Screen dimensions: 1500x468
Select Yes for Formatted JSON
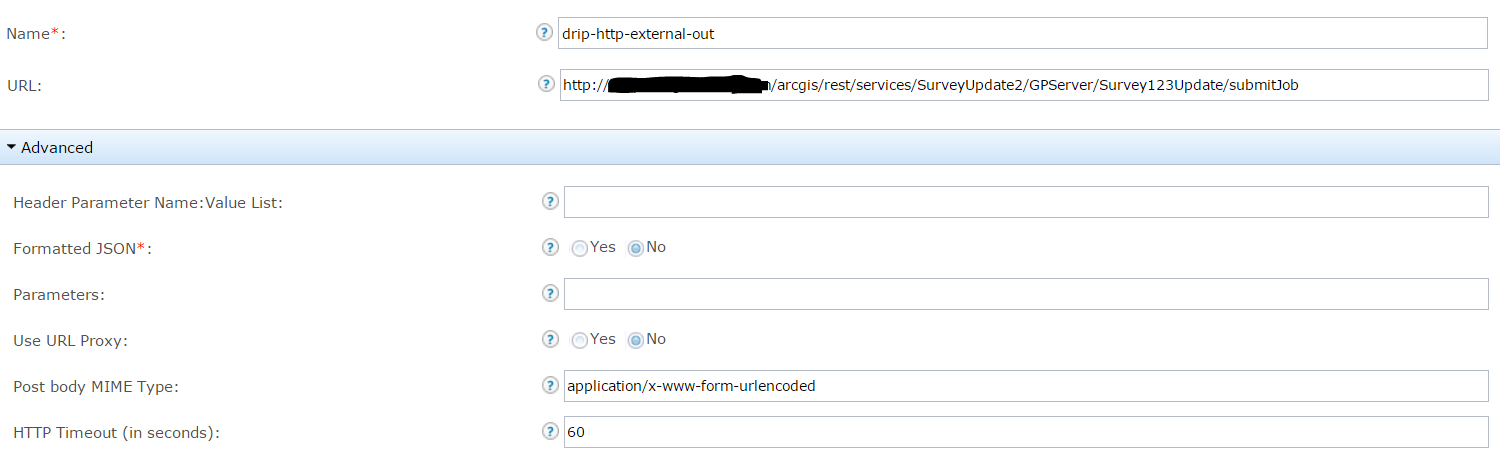580,248
